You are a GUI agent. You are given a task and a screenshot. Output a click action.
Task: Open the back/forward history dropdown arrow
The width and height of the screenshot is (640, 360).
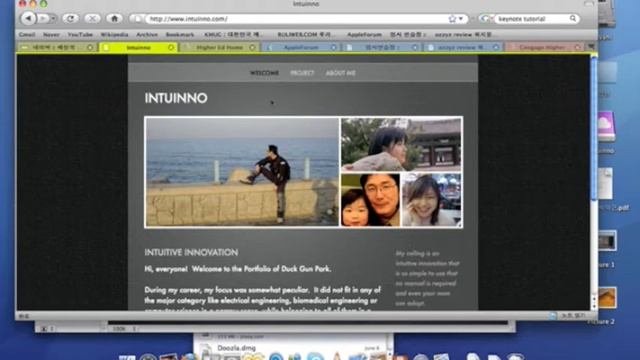coord(53,19)
